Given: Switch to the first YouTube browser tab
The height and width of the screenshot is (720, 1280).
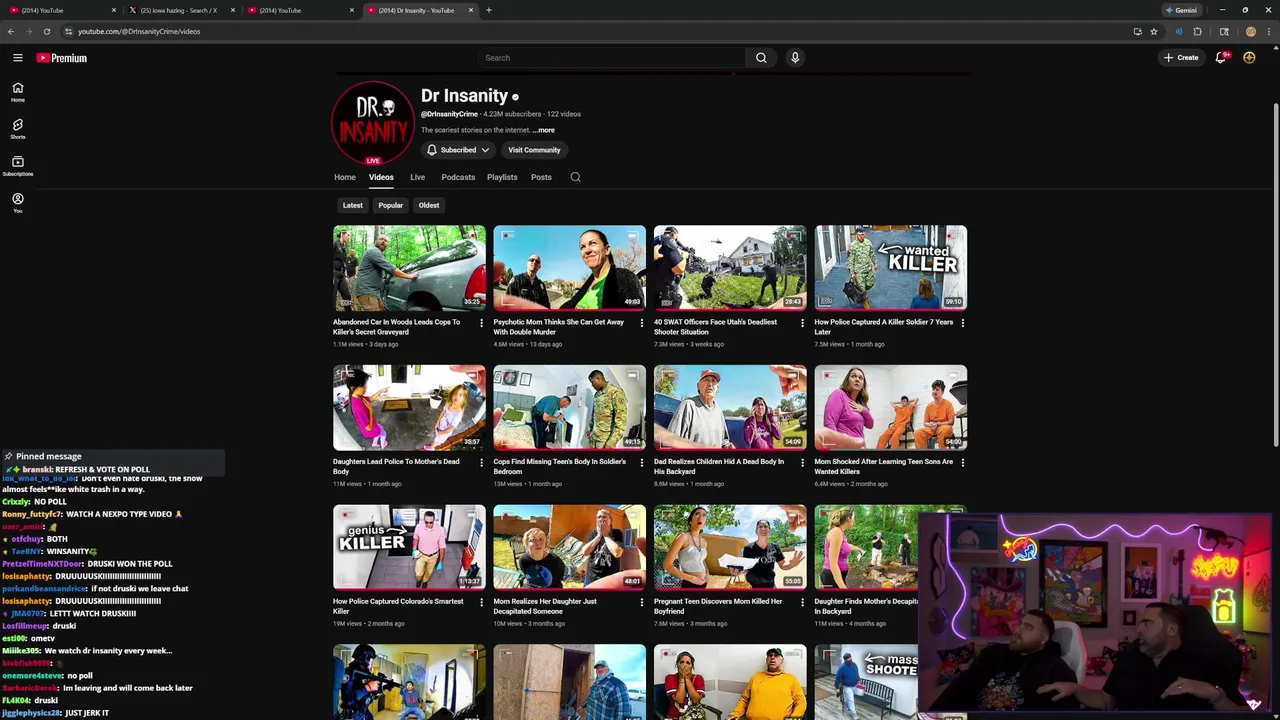Looking at the screenshot, I should [60, 10].
